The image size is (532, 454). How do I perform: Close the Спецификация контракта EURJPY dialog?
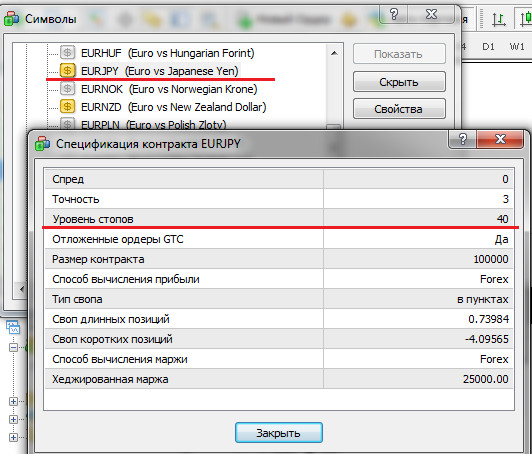[x=500, y=139]
